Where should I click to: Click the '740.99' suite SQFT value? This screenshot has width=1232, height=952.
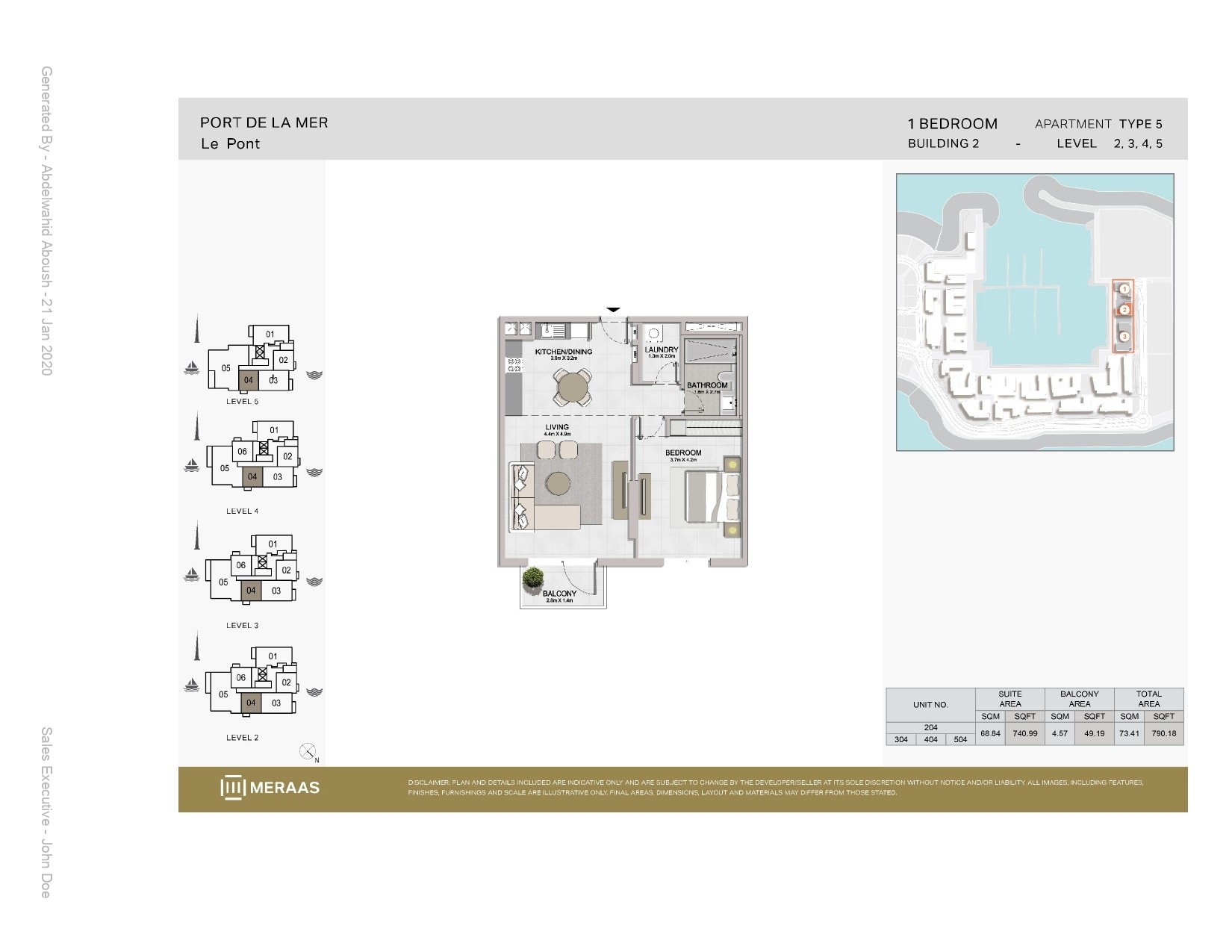tap(1025, 733)
